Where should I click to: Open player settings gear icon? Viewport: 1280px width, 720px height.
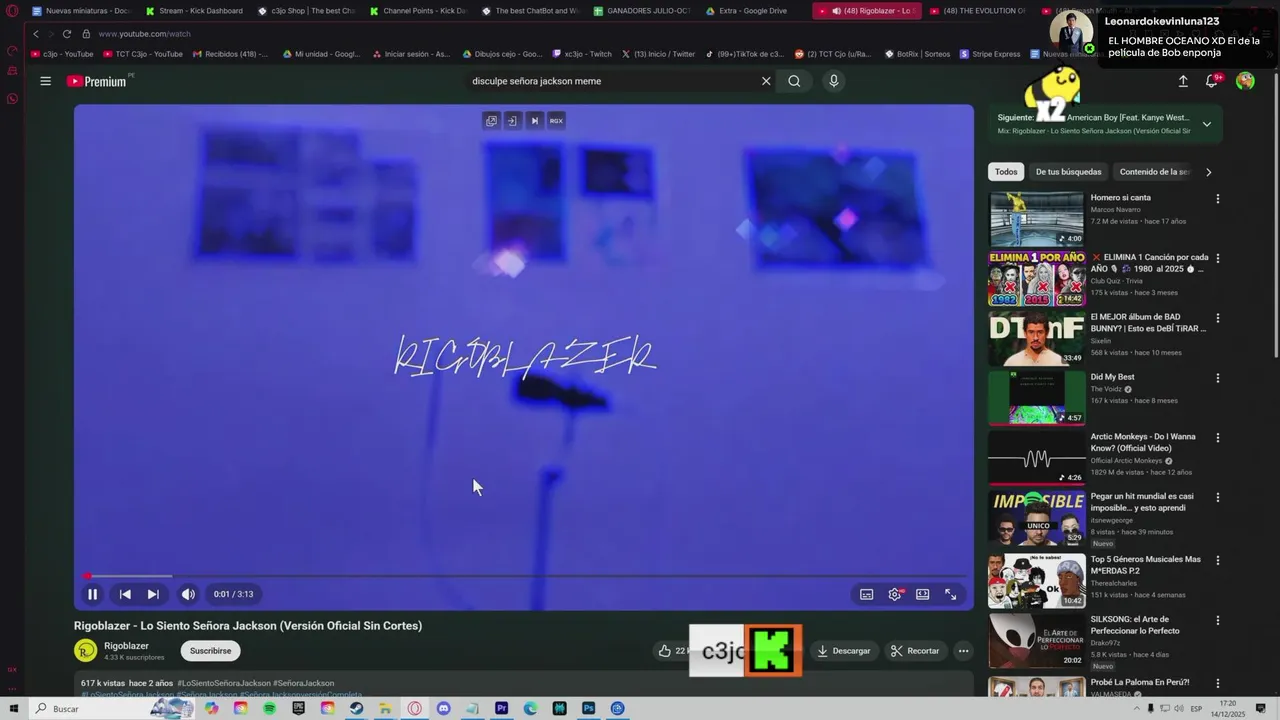(x=895, y=594)
